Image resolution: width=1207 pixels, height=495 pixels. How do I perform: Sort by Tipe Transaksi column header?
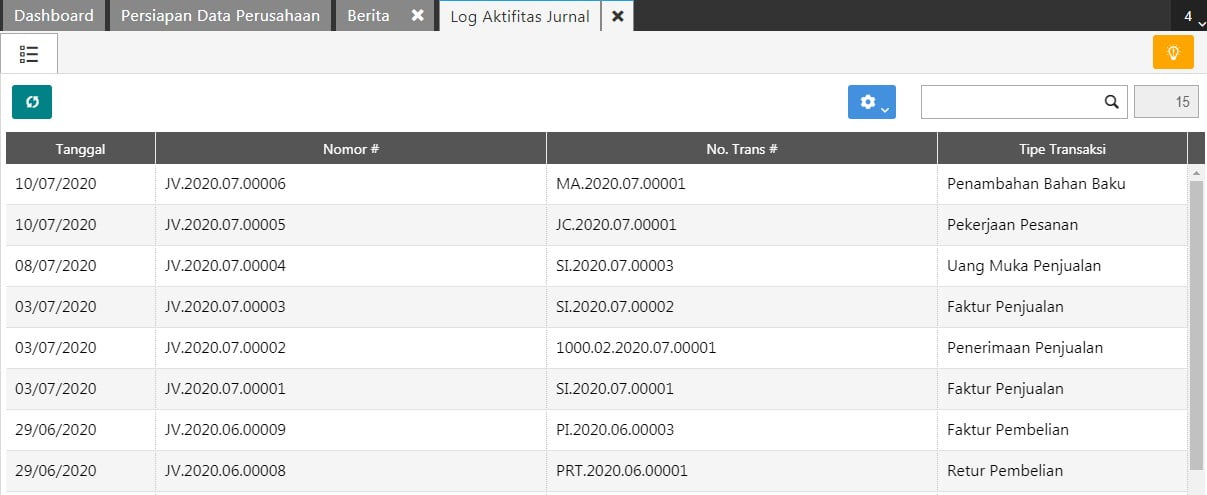click(1062, 149)
